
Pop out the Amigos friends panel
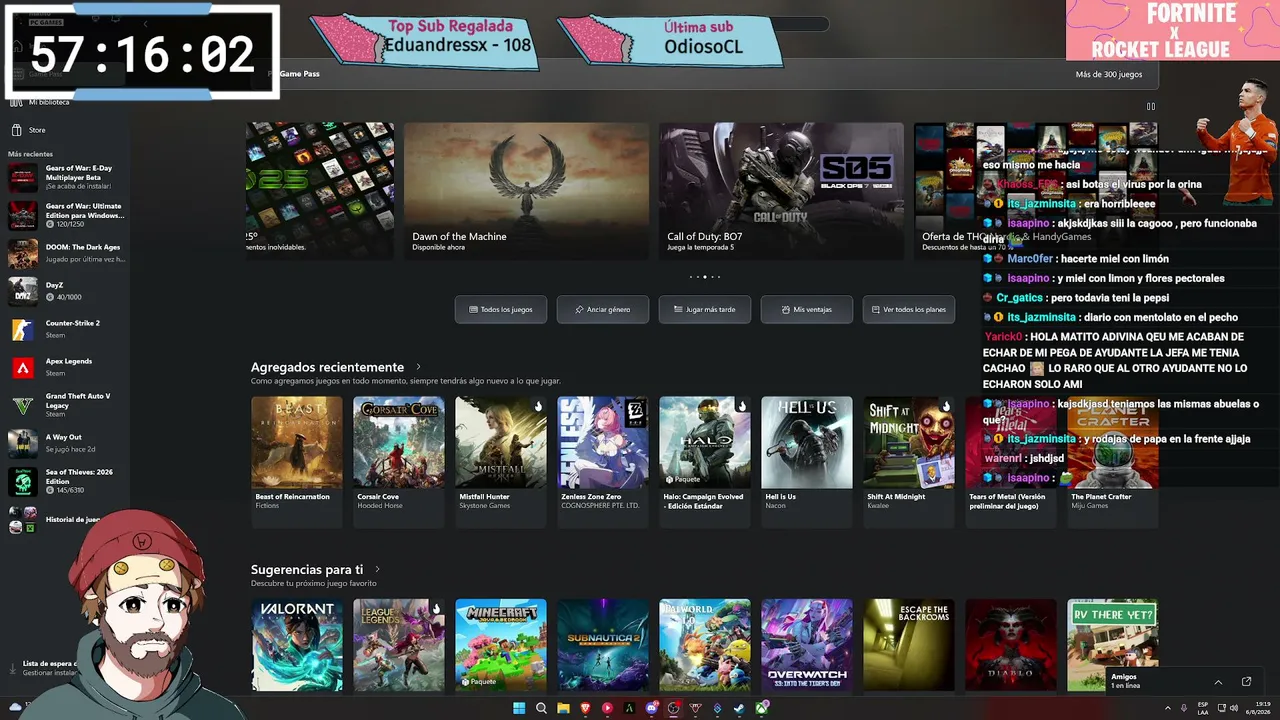[x=1246, y=682]
